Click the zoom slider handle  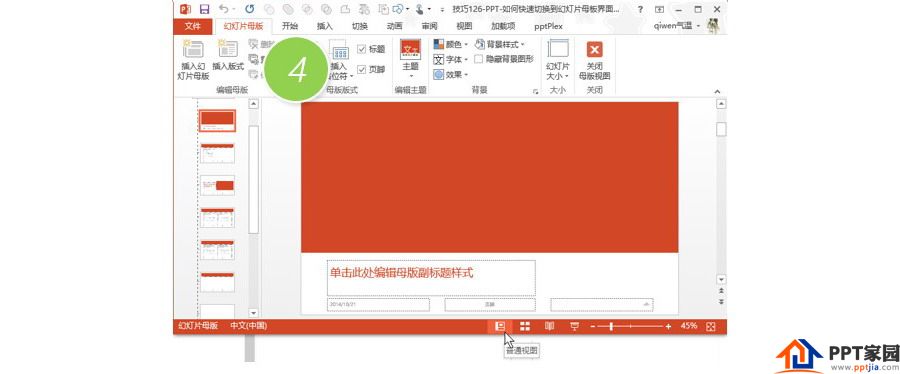[611, 326]
